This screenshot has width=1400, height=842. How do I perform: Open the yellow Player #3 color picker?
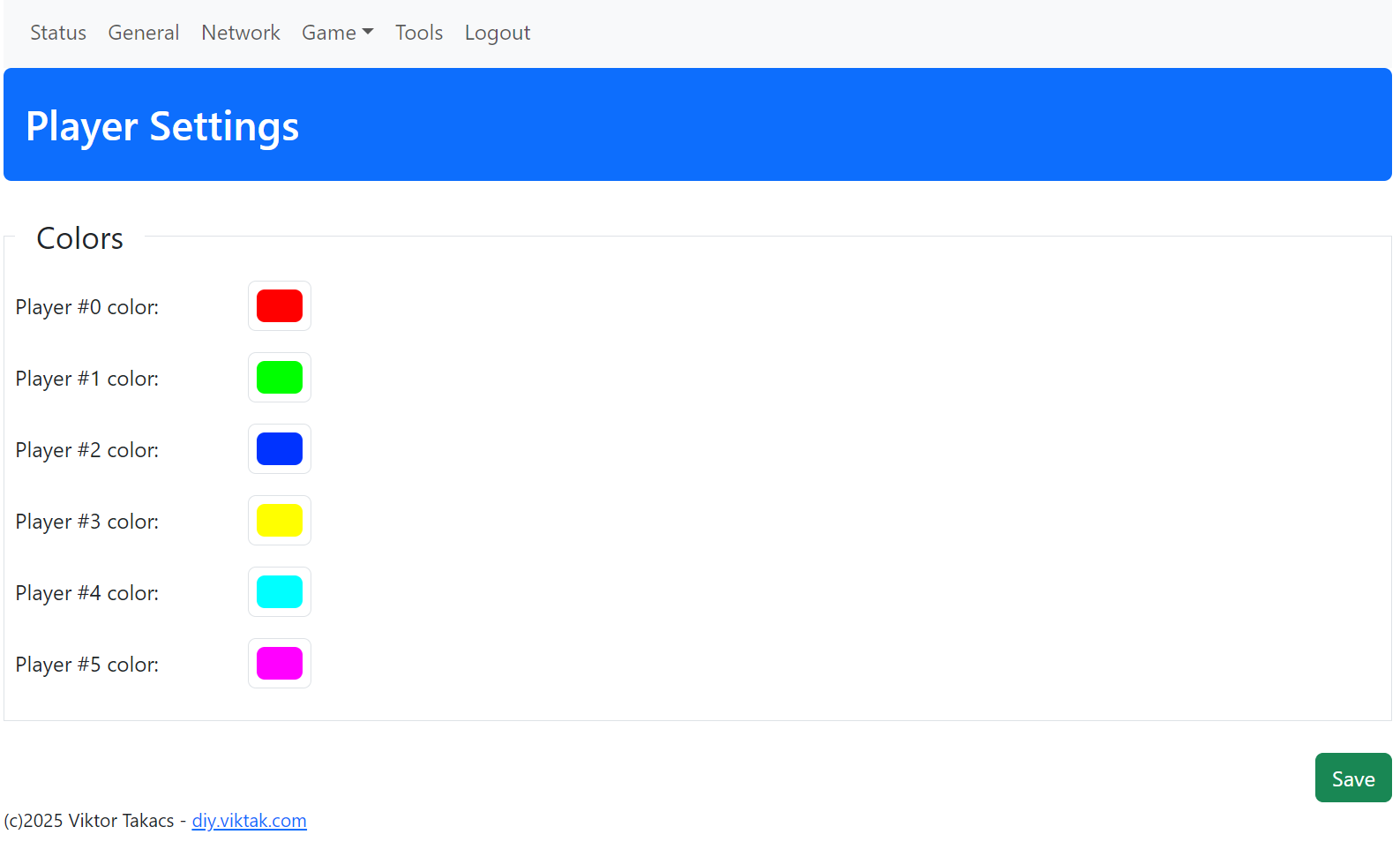tap(280, 521)
